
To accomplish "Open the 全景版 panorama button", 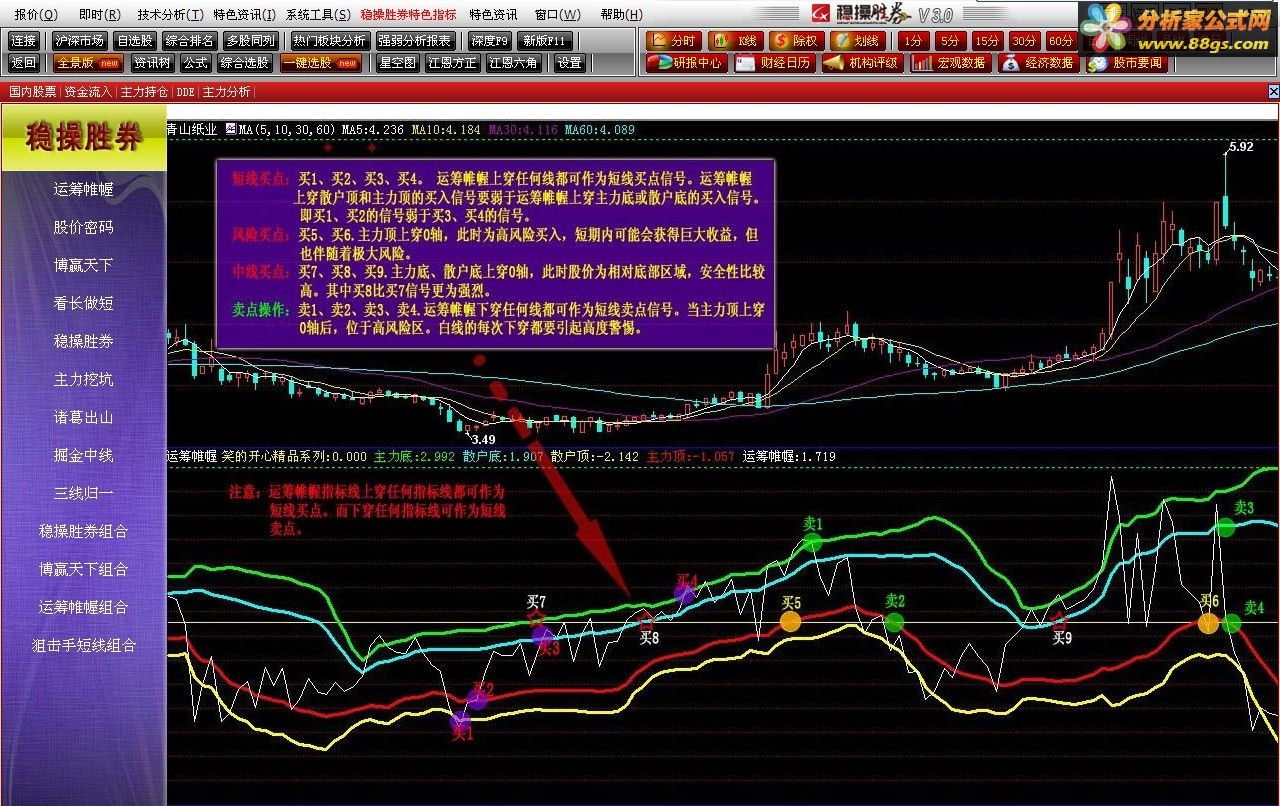I will pos(89,63).
